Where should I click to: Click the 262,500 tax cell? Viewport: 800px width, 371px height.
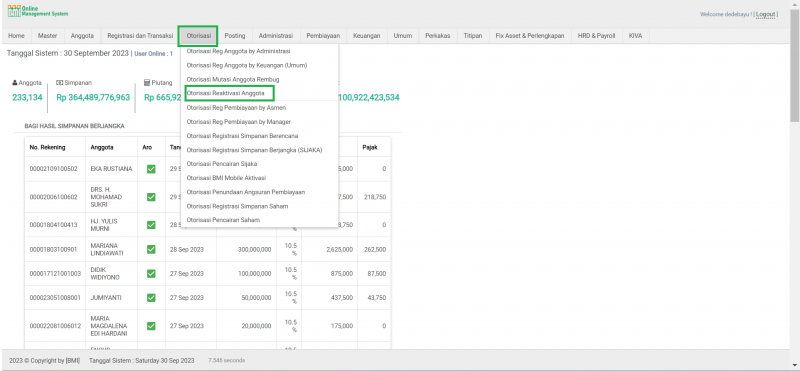pyautogui.click(x=373, y=249)
